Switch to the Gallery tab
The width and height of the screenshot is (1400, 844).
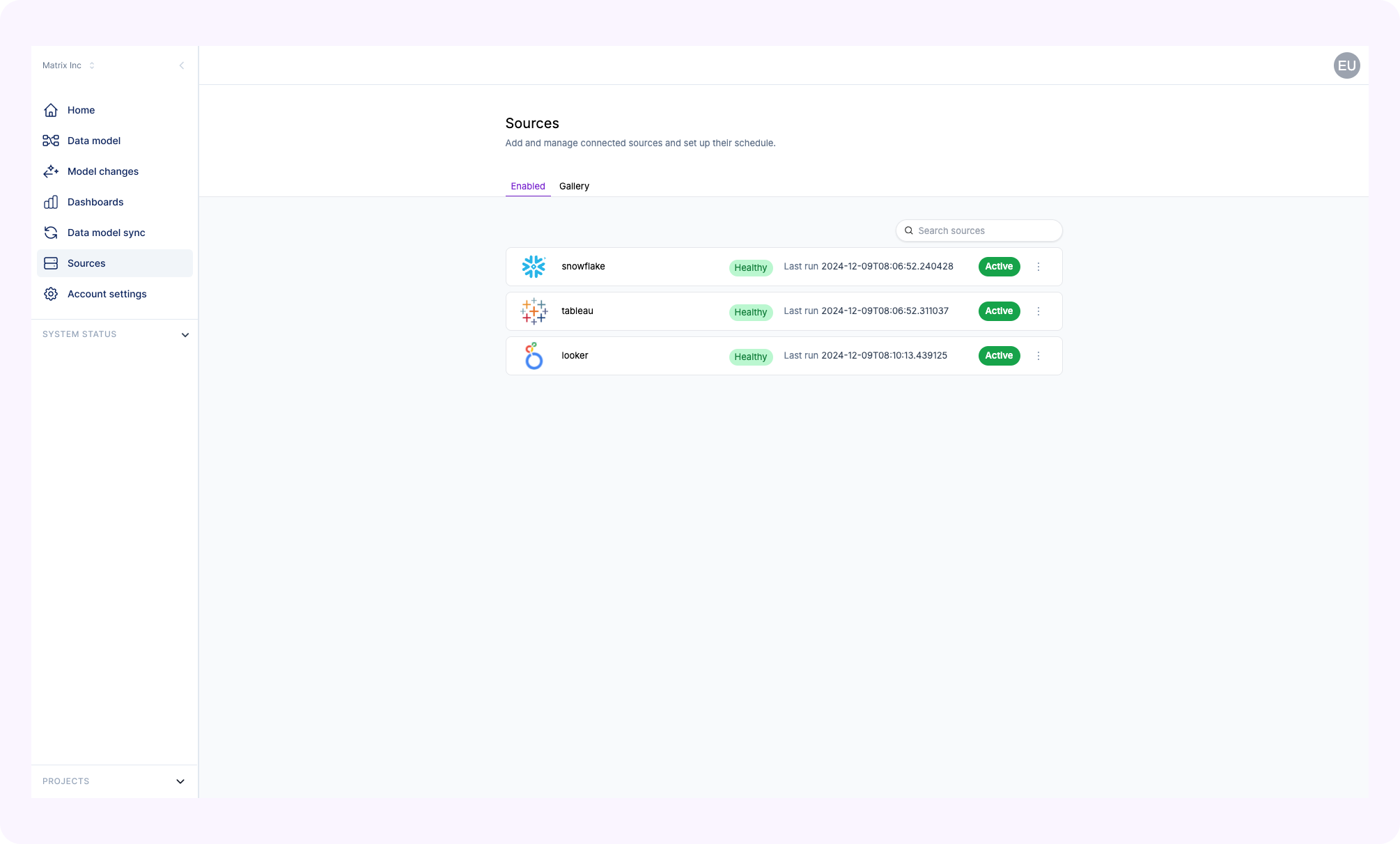click(574, 186)
